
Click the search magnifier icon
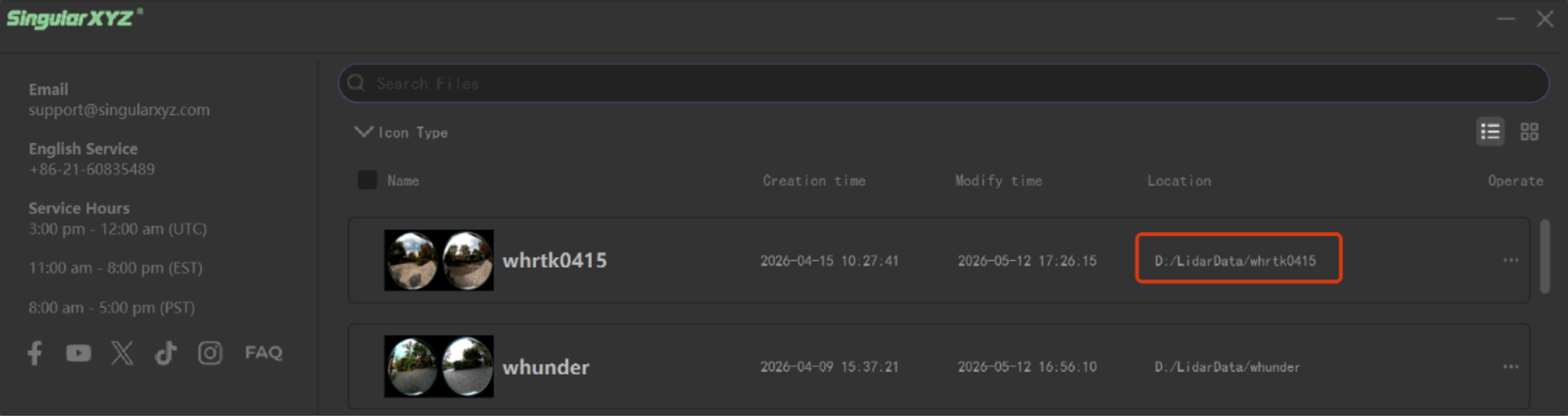pyautogui.click(x=356, y=83)
